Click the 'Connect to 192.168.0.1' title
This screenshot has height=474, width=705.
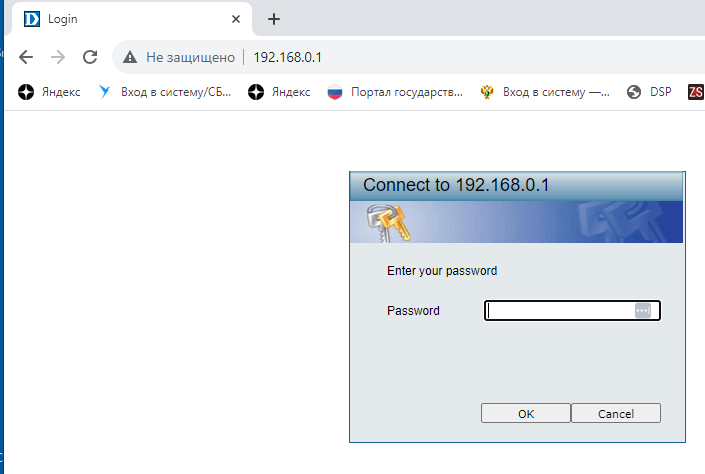(456, 185)
